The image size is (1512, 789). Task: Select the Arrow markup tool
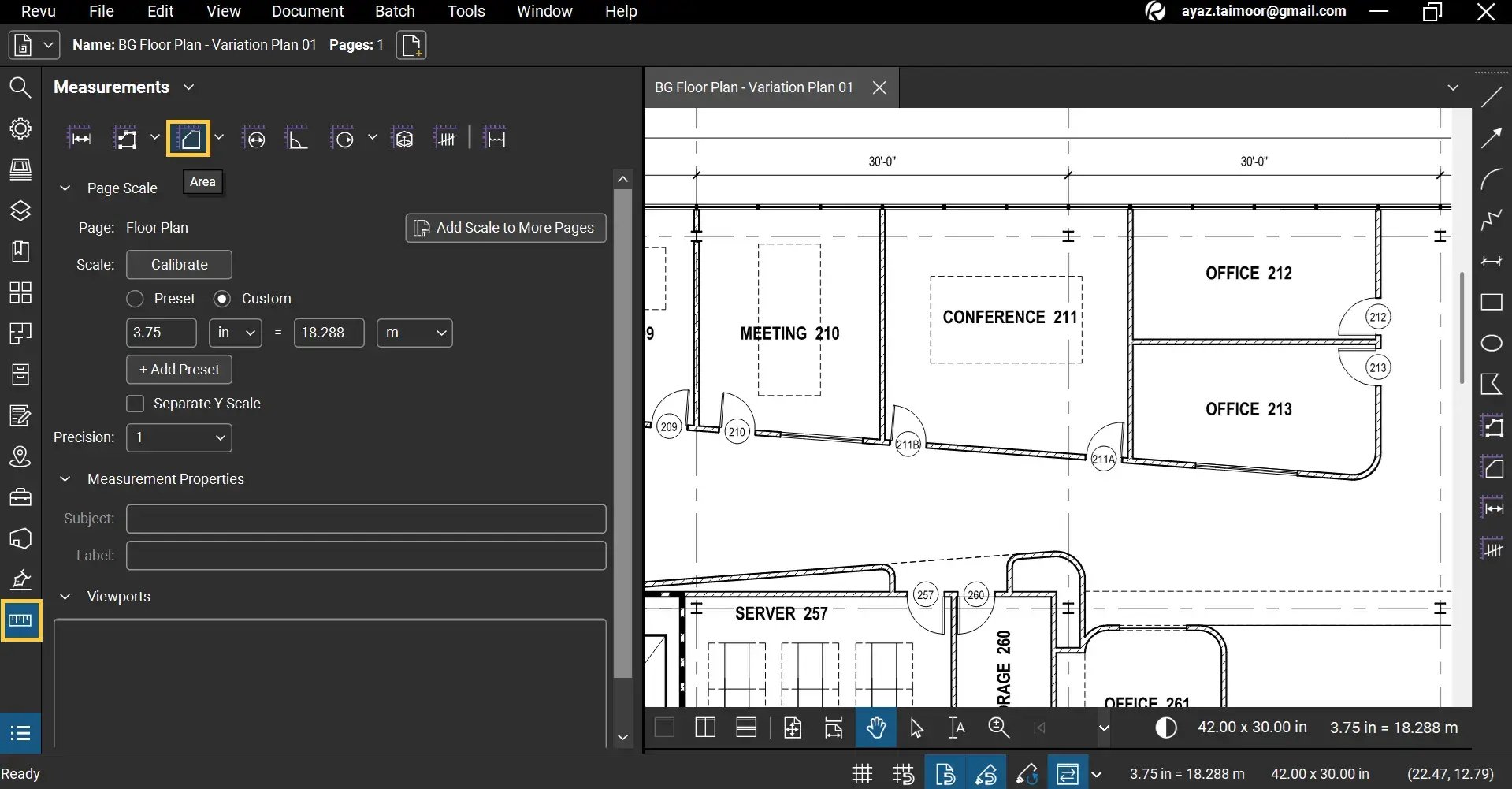[x=1492, y=139]
